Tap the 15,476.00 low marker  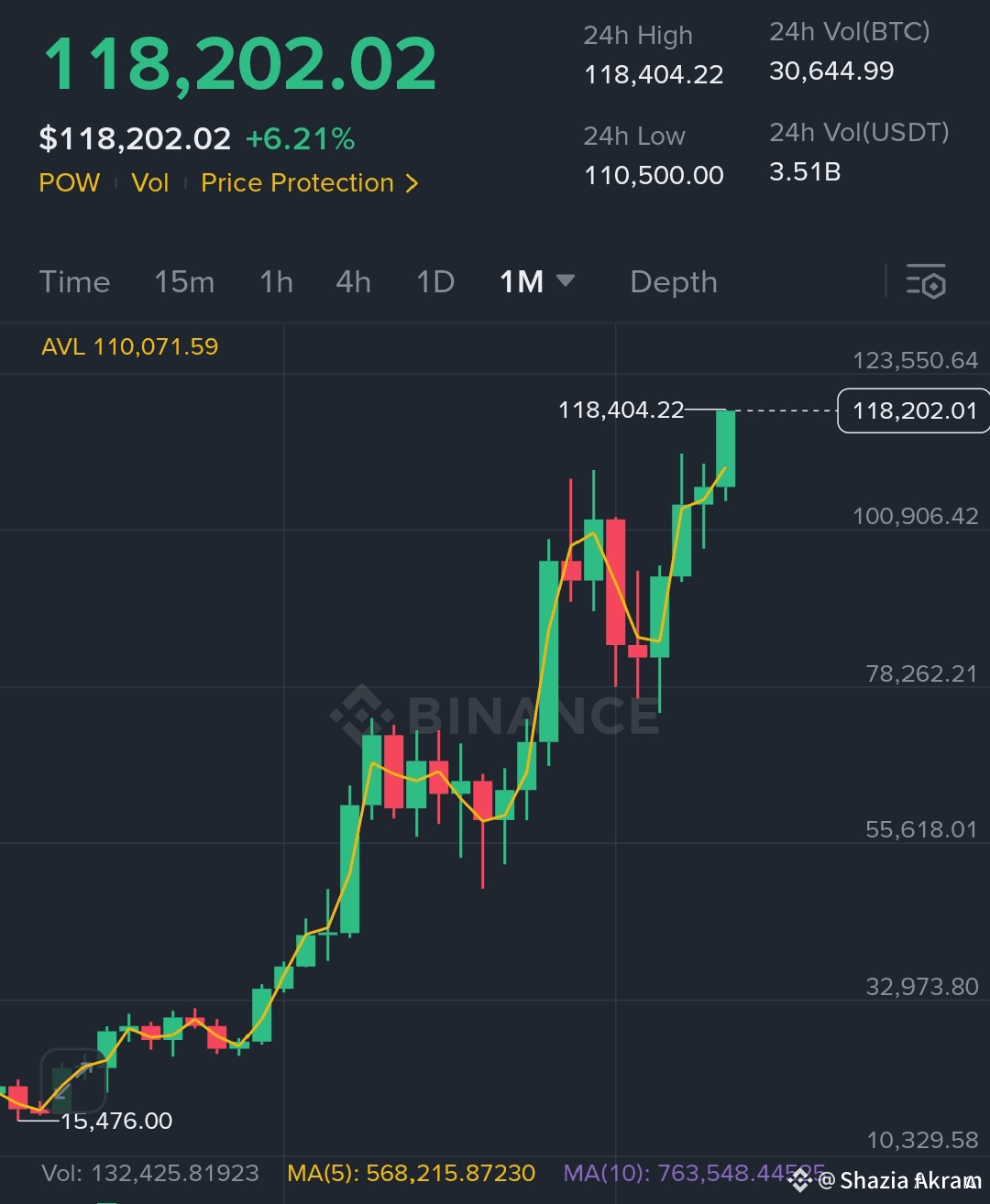pyautogui.click(x=116, y=1121)
